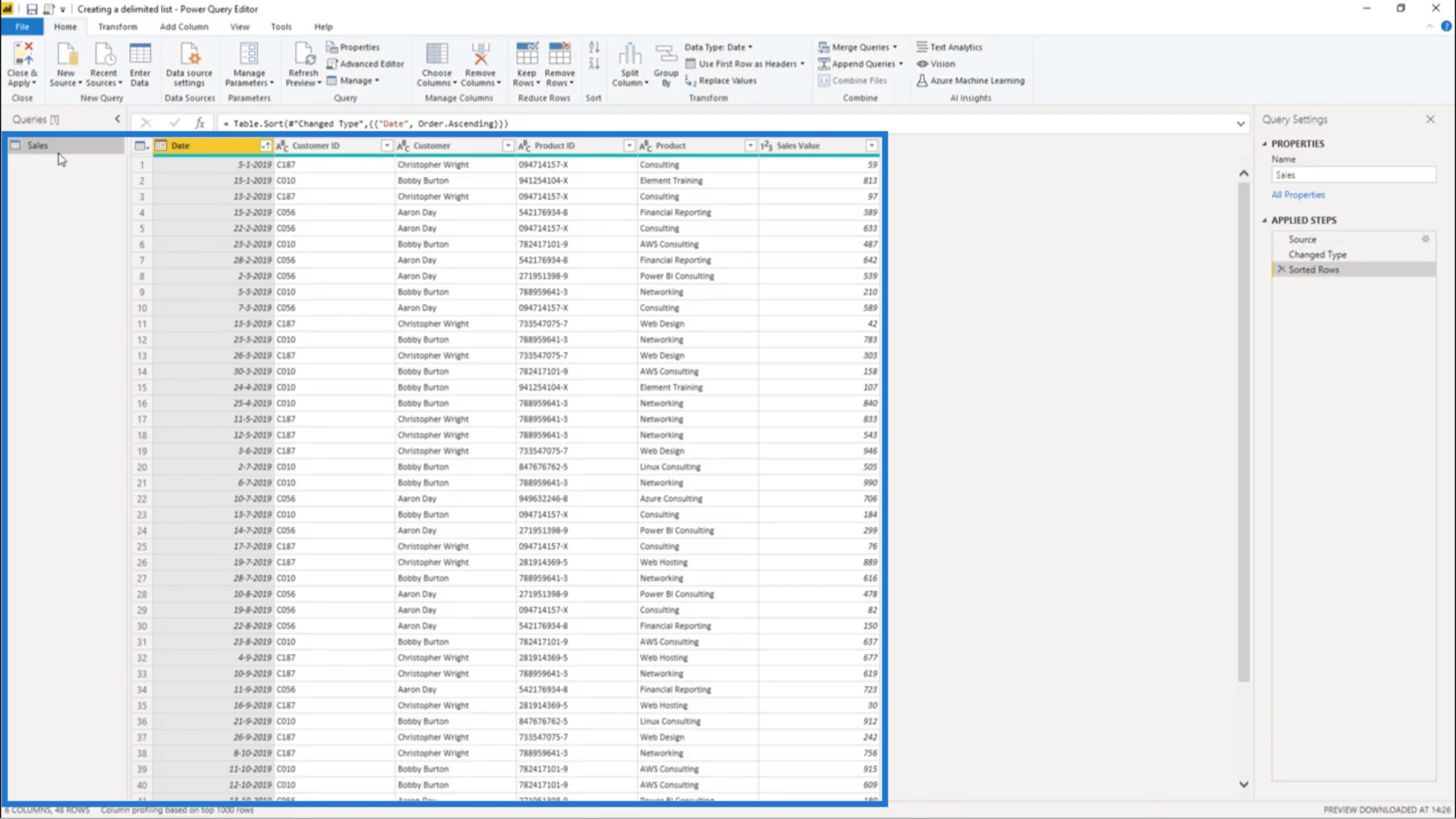Viewport: 1456px width, 819px height.
Task: Open the File tab
Action: click(x=22, y=27)
